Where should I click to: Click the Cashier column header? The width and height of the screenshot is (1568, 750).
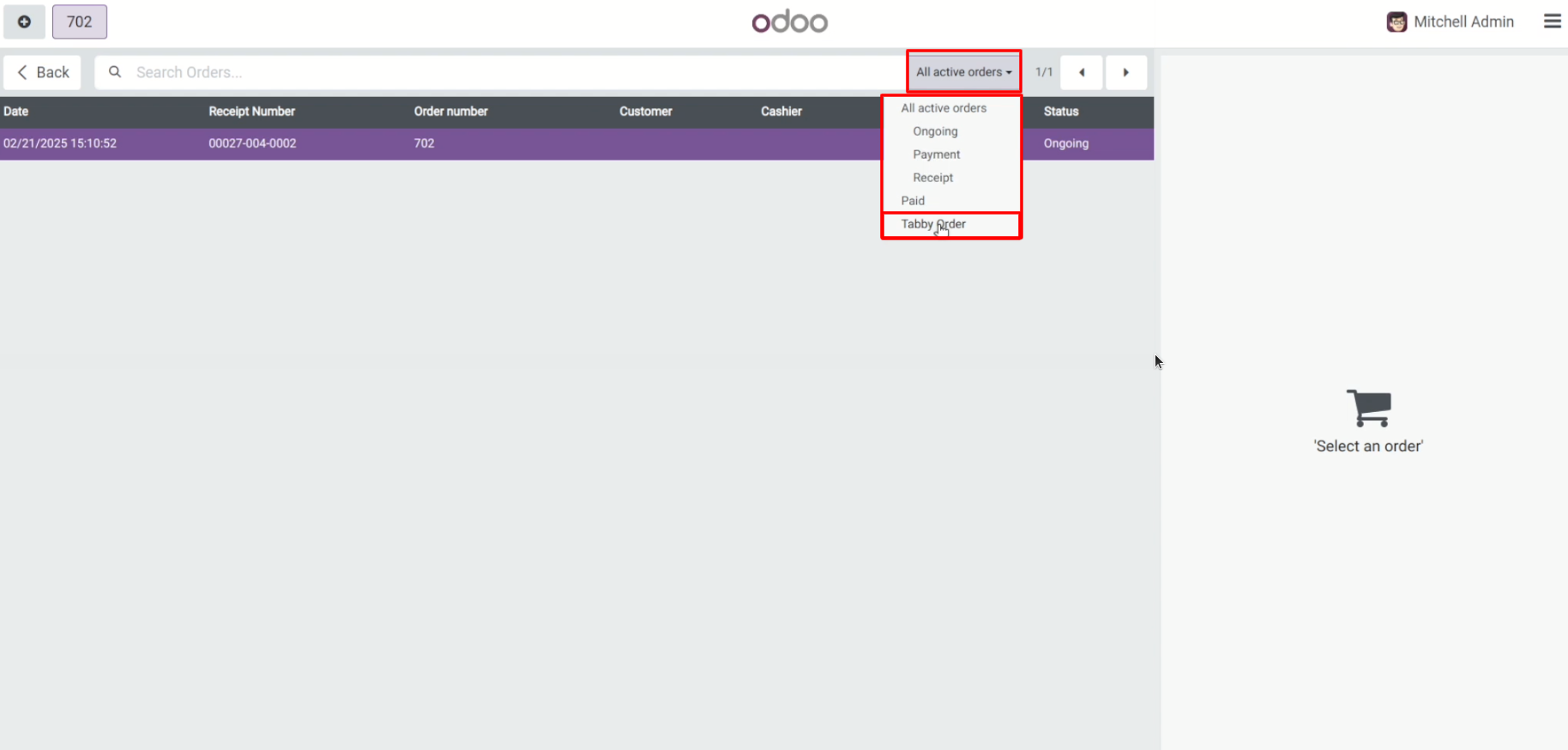[781, 112]
